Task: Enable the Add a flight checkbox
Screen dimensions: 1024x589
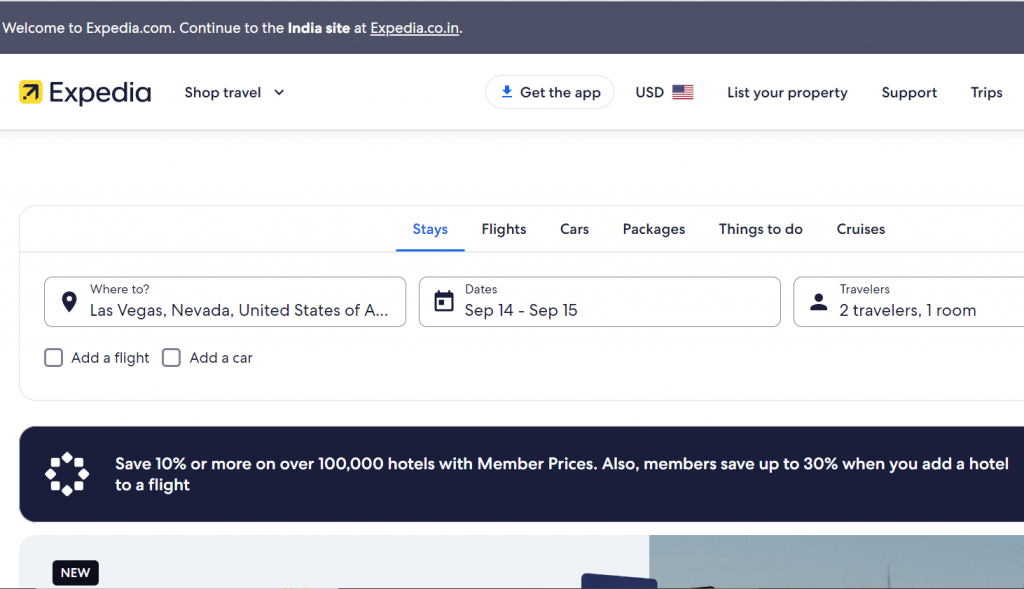Action: coord(54,358)
